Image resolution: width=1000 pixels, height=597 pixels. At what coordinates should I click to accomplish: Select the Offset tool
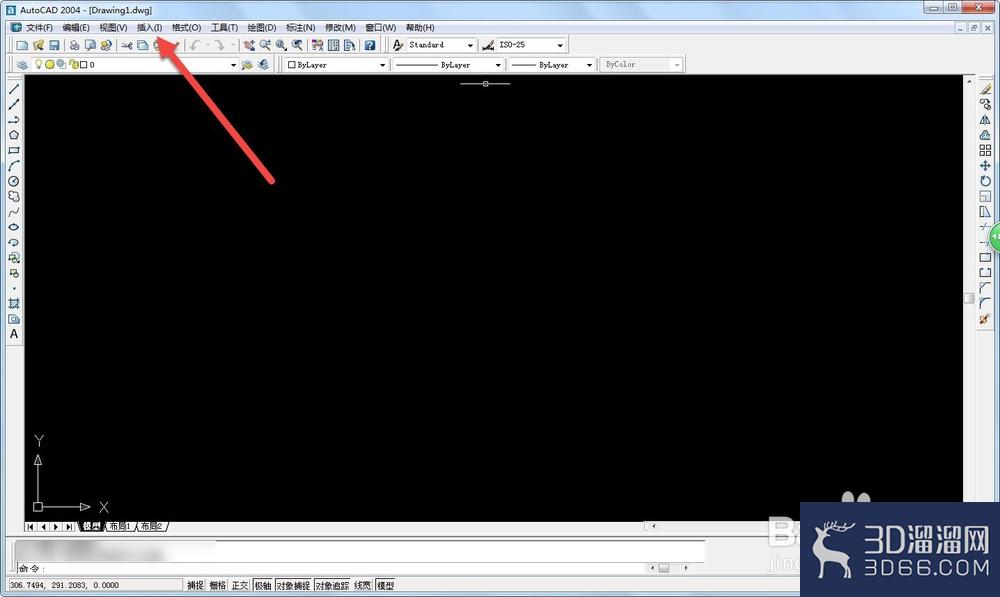pyautogui.click(x=985, y=135)
